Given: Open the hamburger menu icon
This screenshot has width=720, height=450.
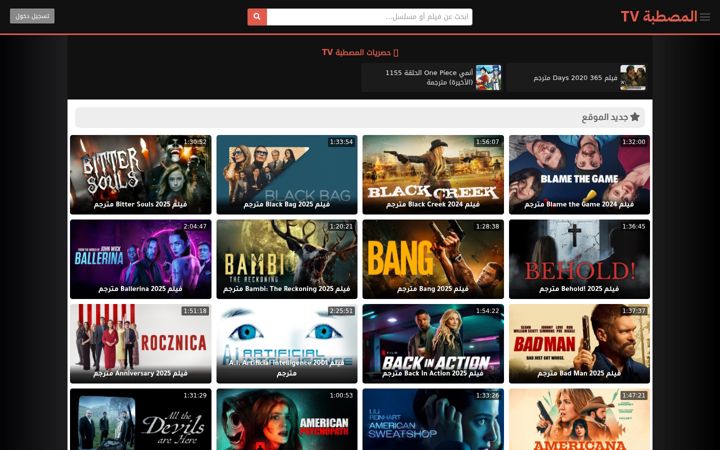Looking at the screenshot, I should click(x=705, y=17).
